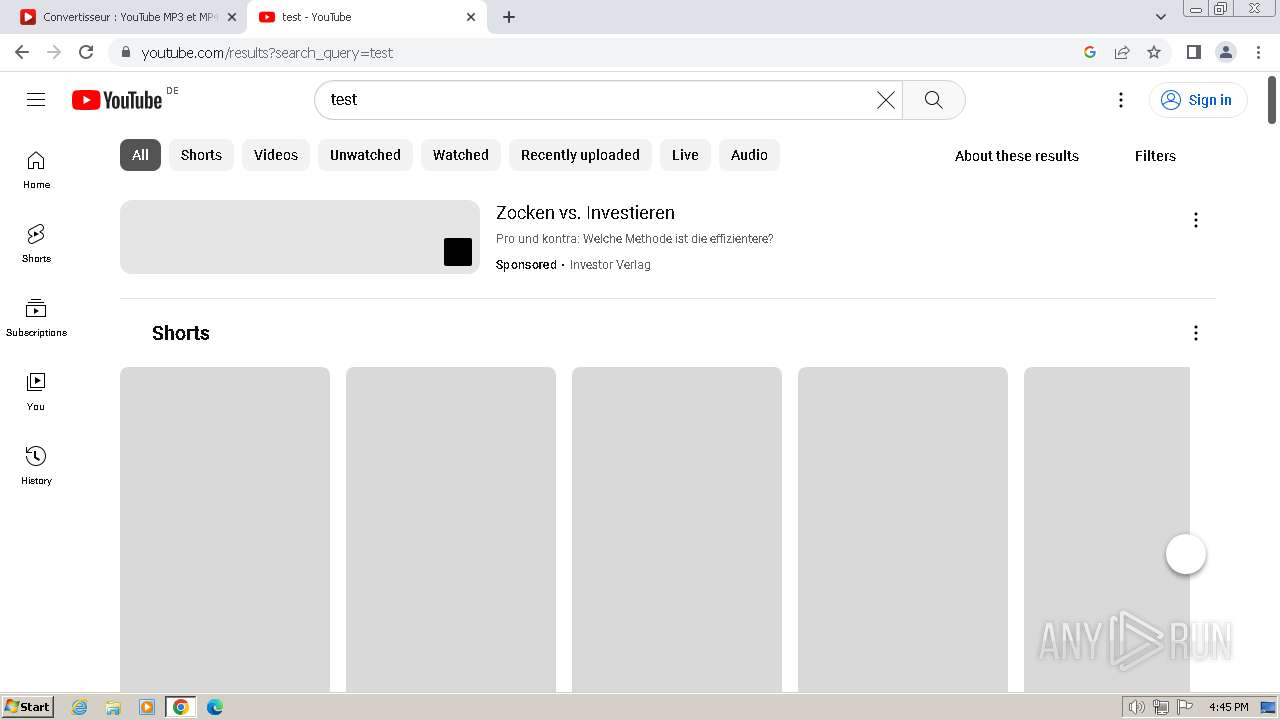Viewport: 1280px width, 720px height.
Task: Open the volume speaker tray icon
Action: coord(1137,707)
